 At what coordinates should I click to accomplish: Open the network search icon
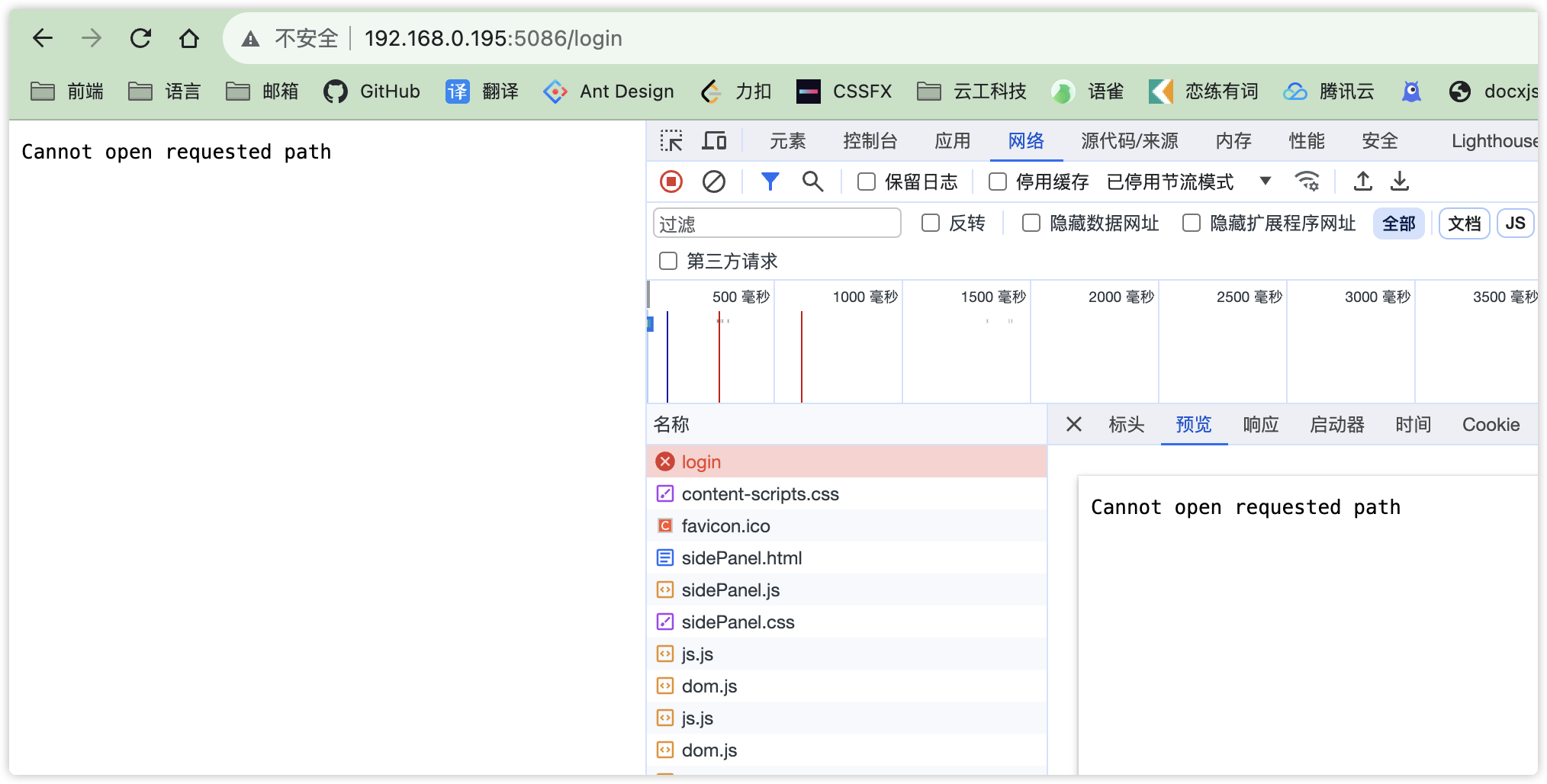(x=812, y=182)
